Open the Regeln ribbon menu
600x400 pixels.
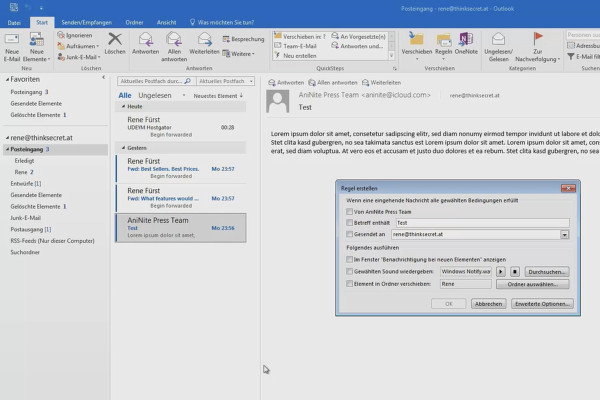click(443, 47)
